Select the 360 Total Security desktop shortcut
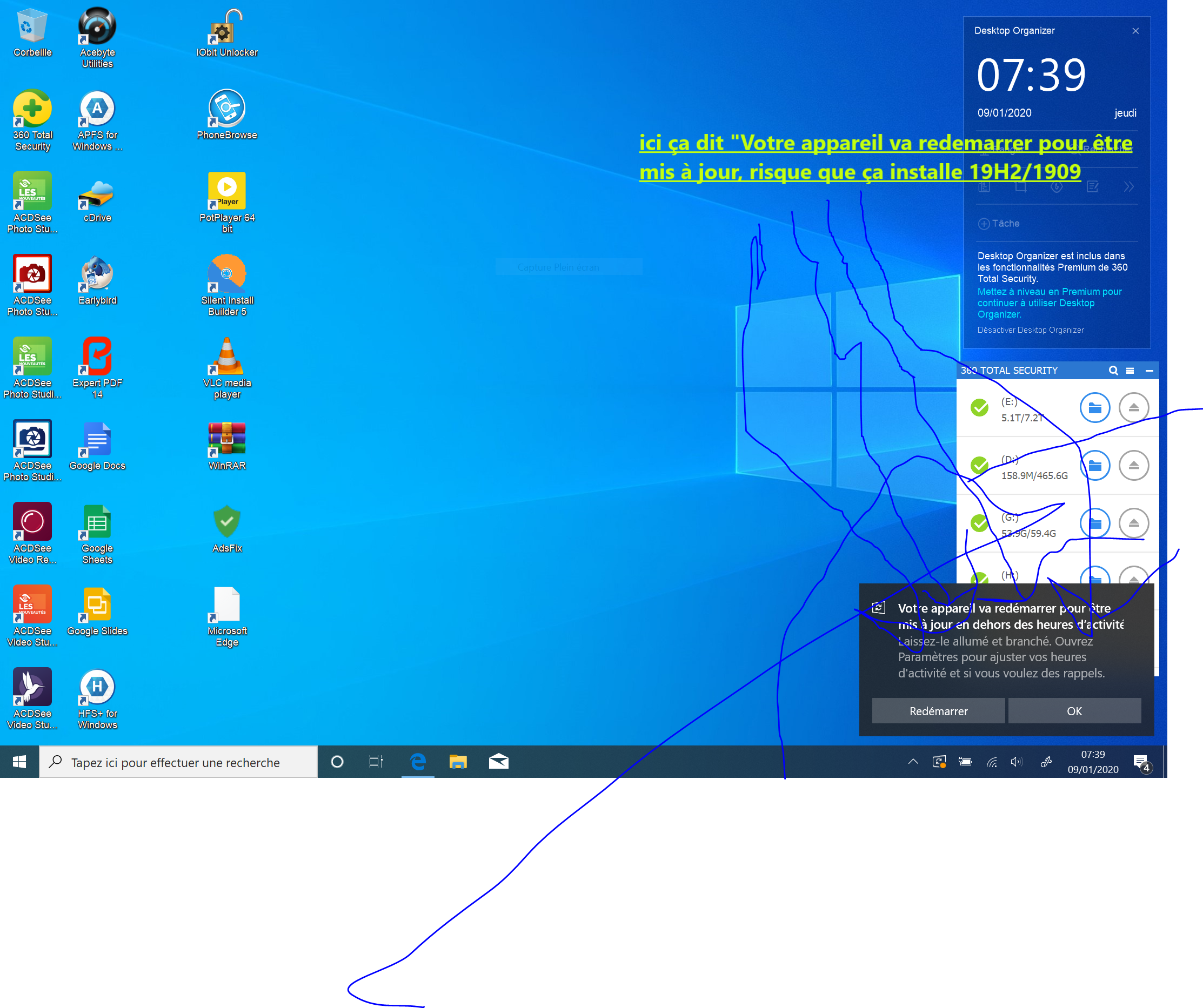 pyautogui.click(x=32, y=121)
